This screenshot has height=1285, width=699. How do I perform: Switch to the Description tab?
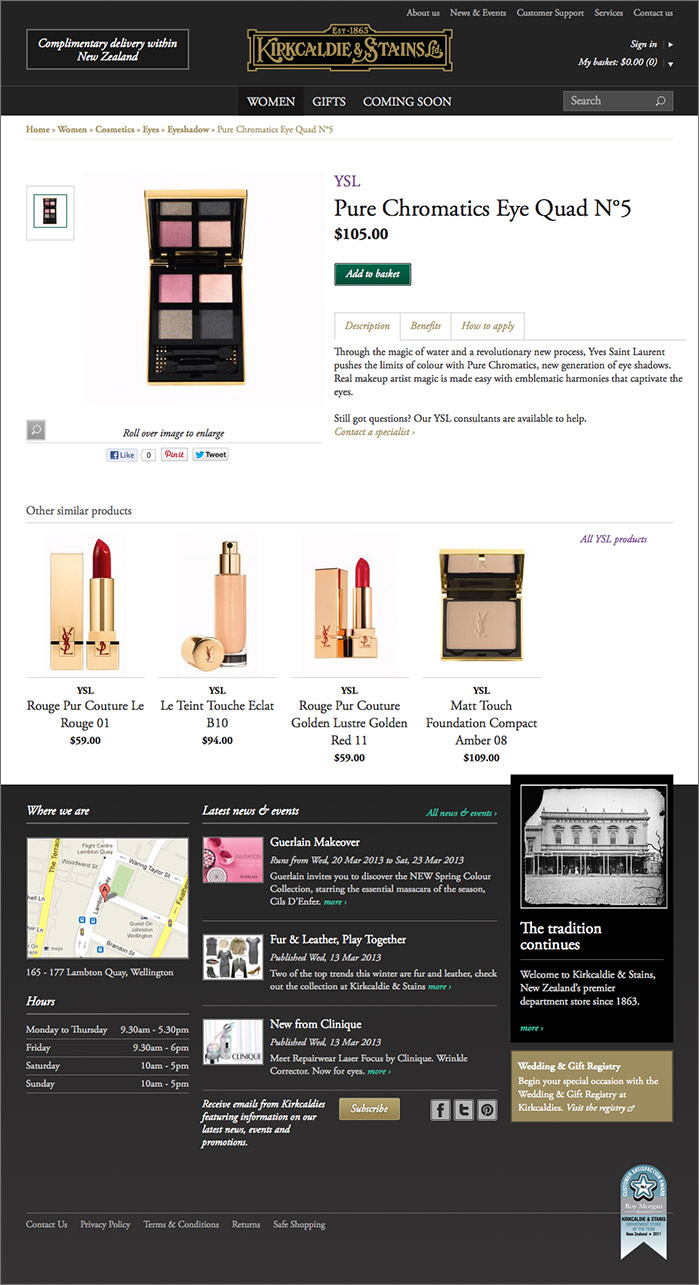pyautogui.click(x=367, y=326)
